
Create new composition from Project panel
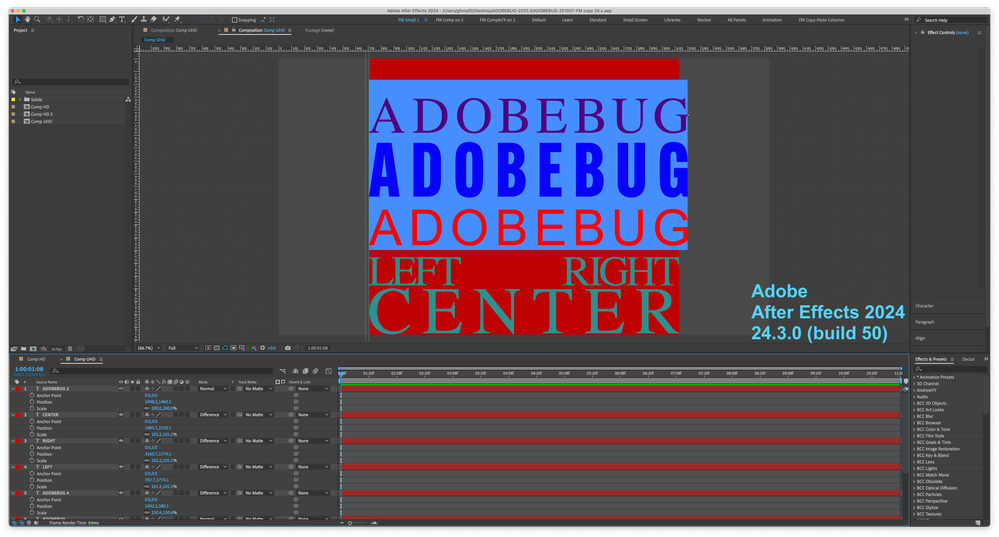[x=33, y=348]
